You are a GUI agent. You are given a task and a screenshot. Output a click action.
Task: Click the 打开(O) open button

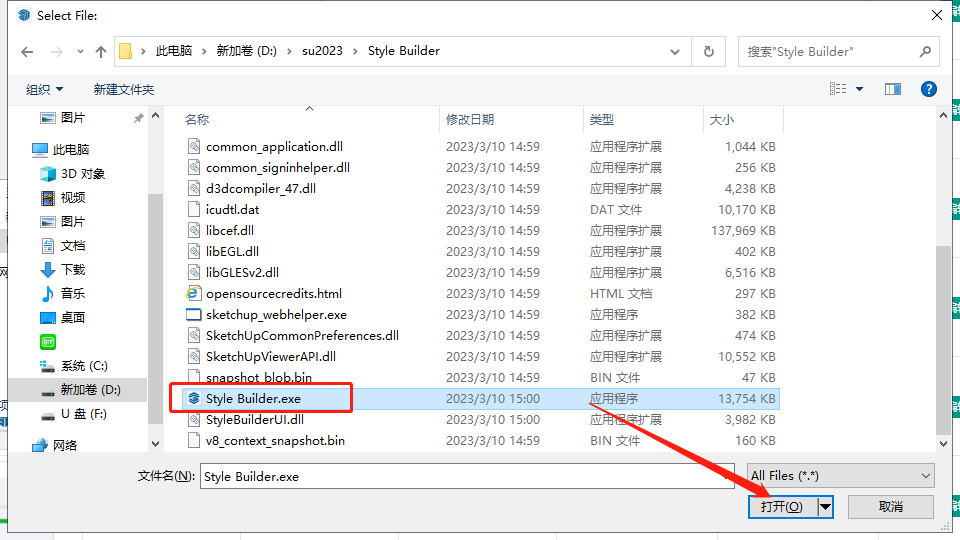tap(781, 507)
